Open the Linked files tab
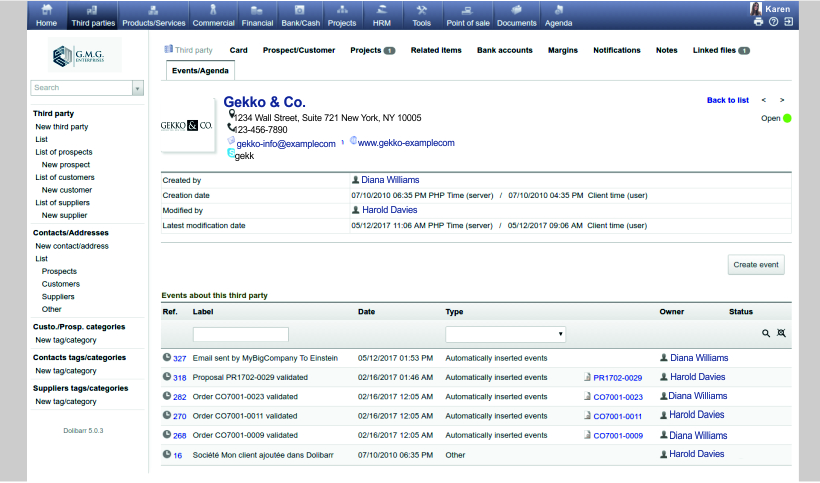The height and width of the screenshot is (483, 820). coord(720,50)
